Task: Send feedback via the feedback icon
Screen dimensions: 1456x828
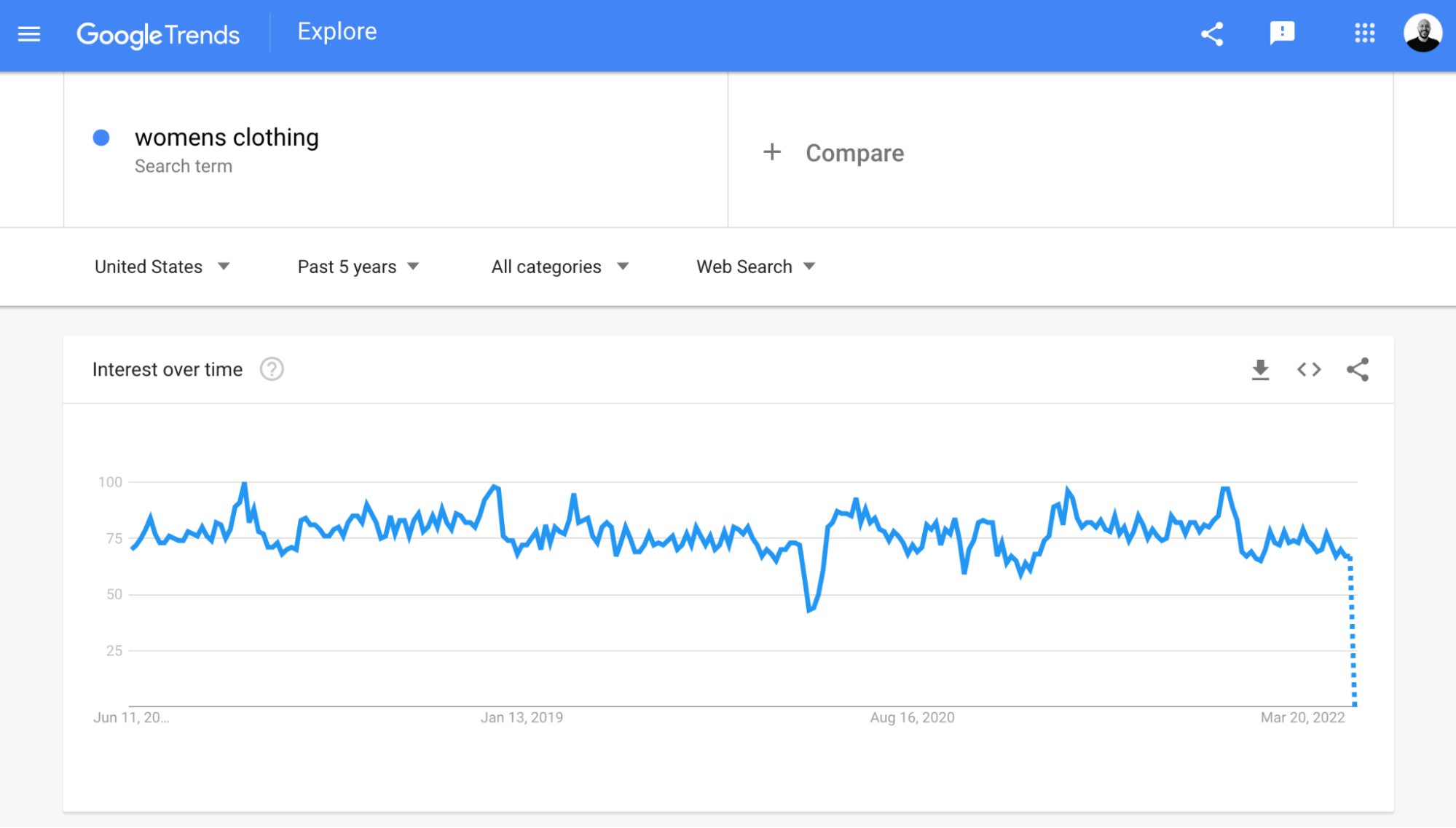Action: coord(1282,33)
